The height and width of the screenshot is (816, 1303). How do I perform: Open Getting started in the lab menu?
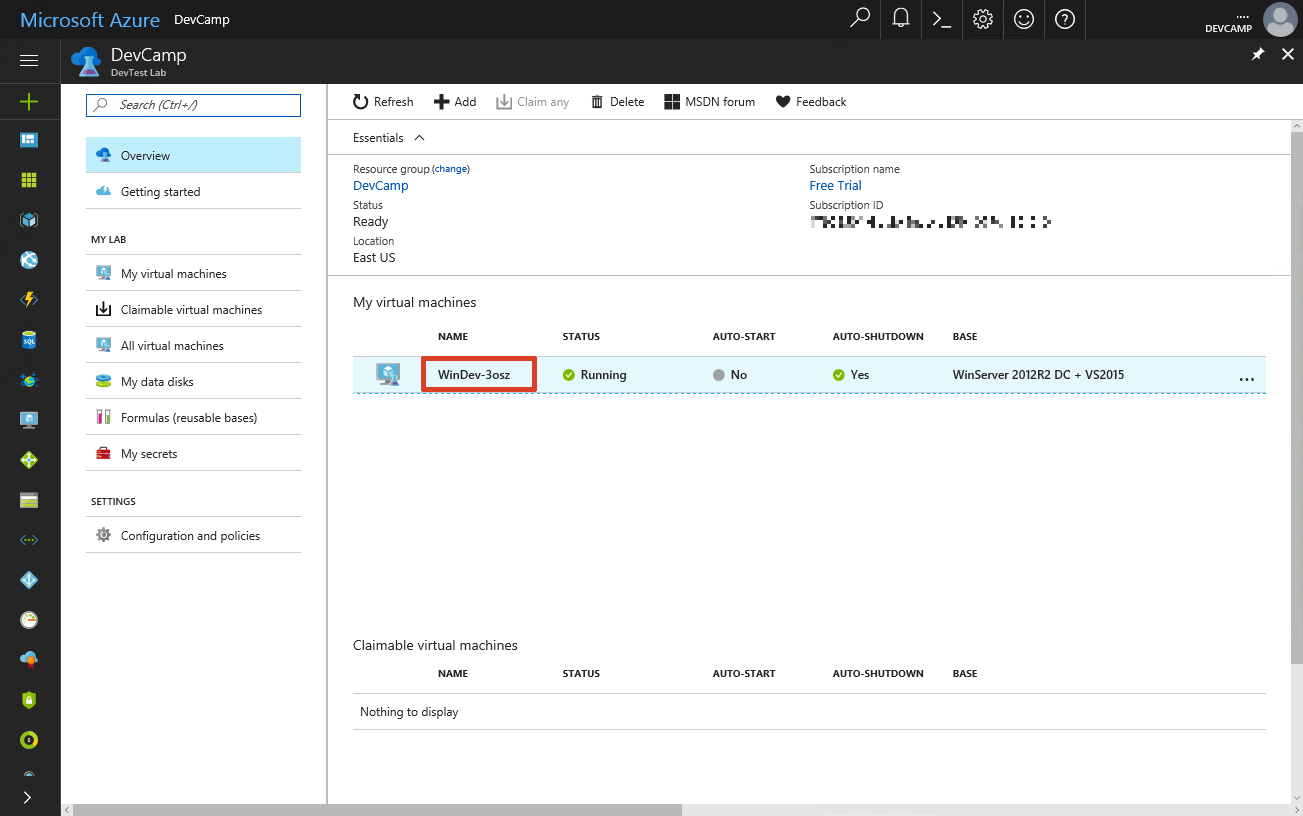[194, 191]
